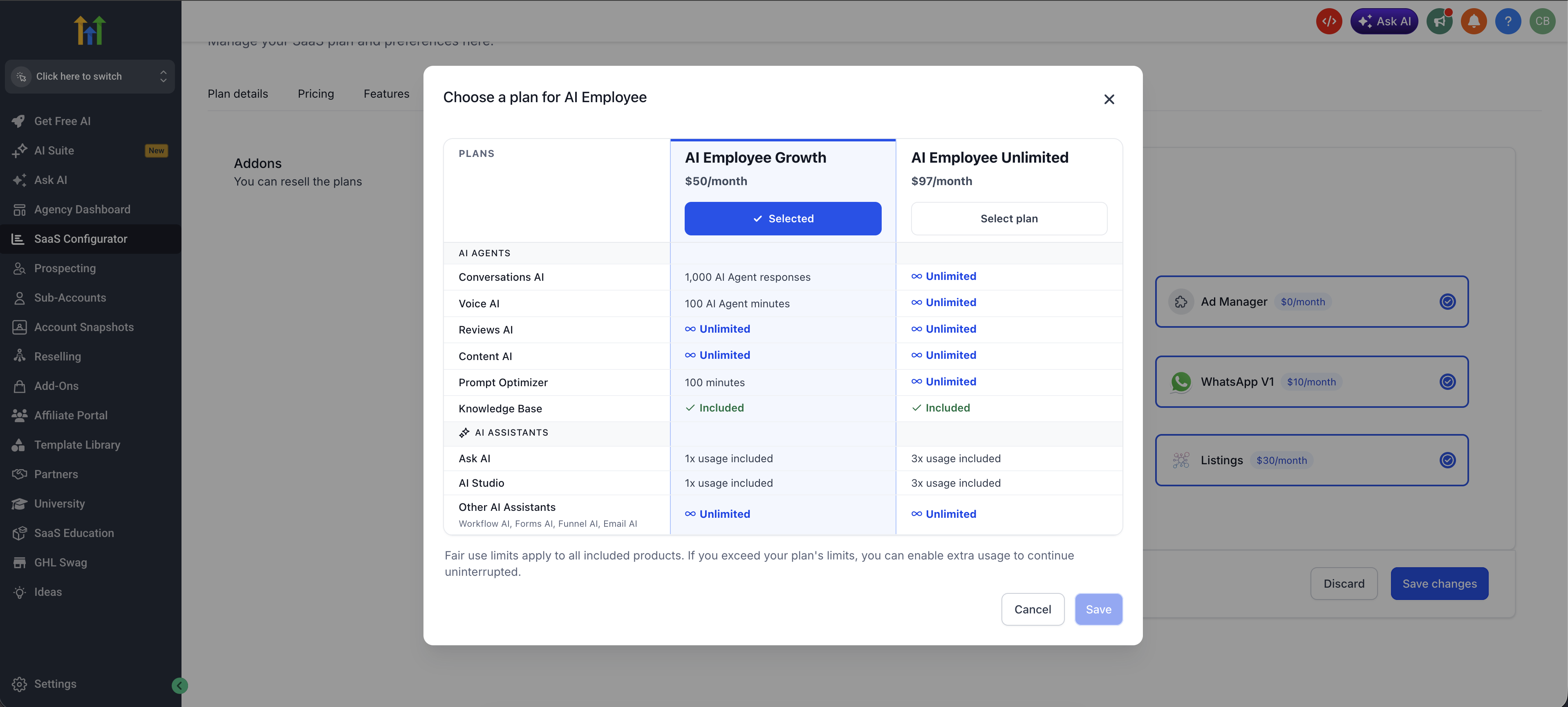1568x707 pixels.
Task: Open the Affiliate Portal menu item
Action: click(90, 416)
